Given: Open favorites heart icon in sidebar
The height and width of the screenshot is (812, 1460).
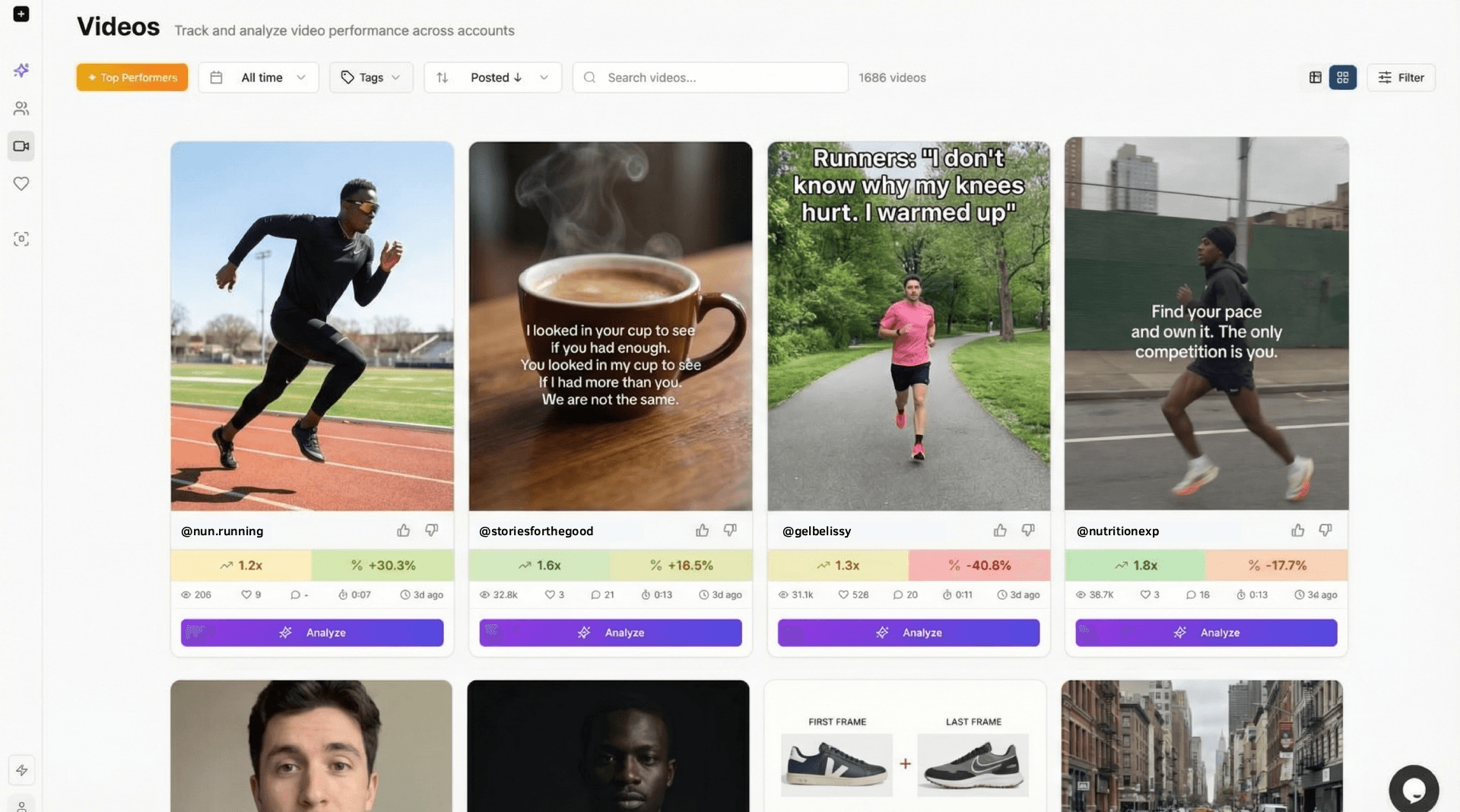Looking at the screenshot, I should [21, 183].
